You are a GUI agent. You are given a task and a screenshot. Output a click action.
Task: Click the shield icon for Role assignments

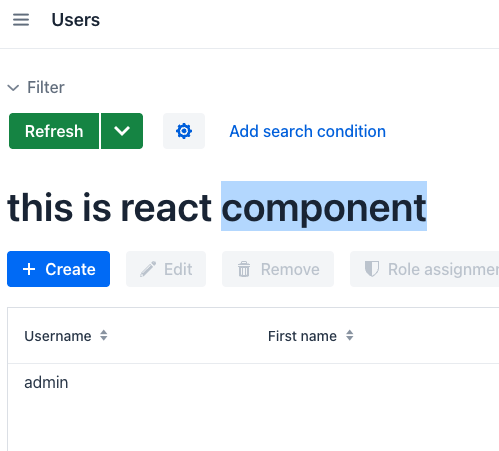(x=372, y=269)
